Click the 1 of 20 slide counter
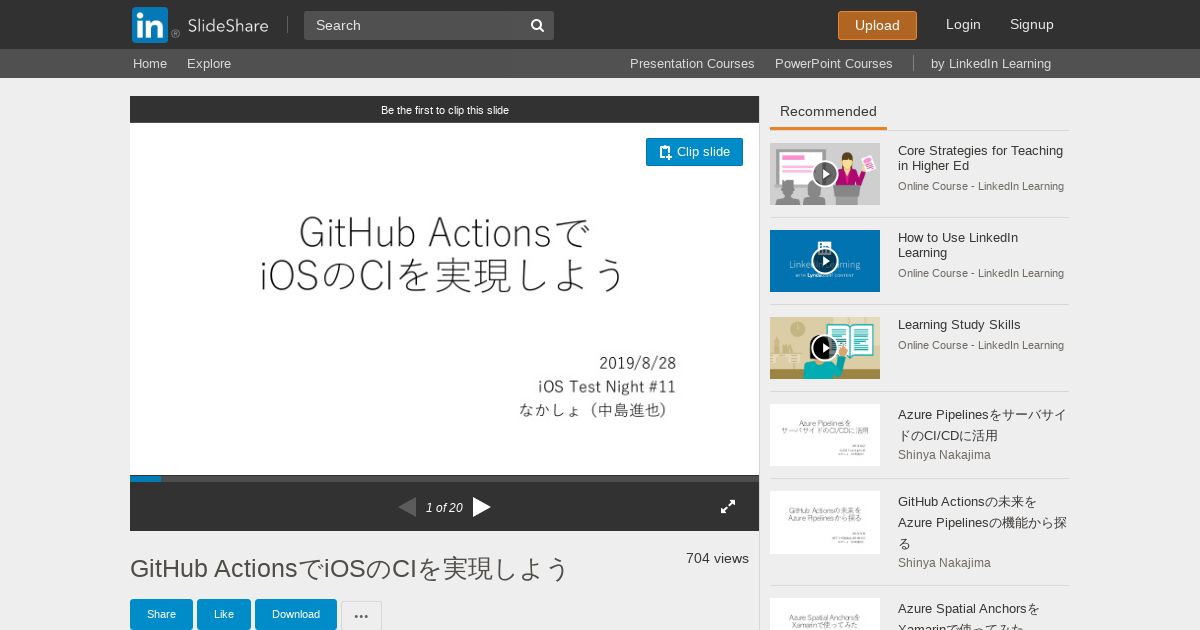1200x630 pixels. click(444, 508)
